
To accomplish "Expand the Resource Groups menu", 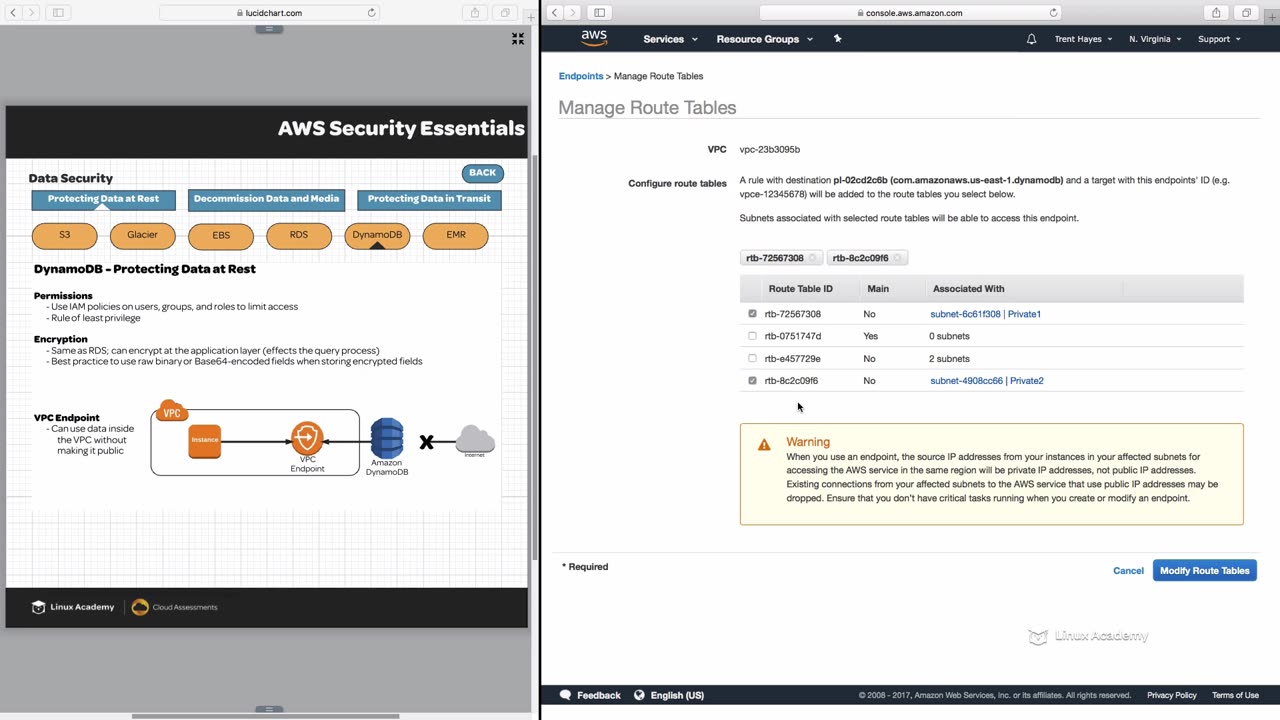I will pyautogui.click(x=765, y=39).
